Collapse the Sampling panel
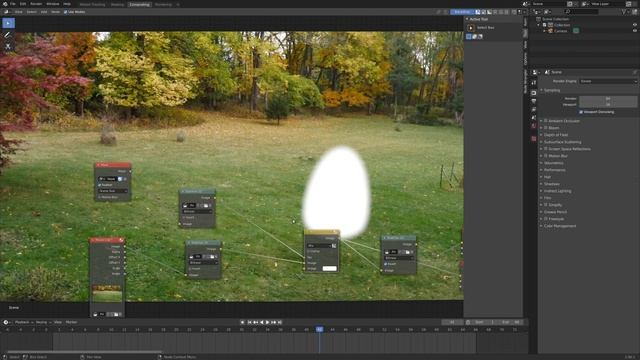 pyautogui.click(x=551, y=90)
